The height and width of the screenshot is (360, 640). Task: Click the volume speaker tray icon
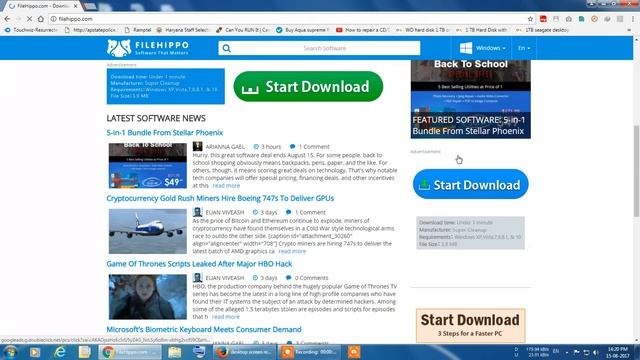click(x=596, y=352)
